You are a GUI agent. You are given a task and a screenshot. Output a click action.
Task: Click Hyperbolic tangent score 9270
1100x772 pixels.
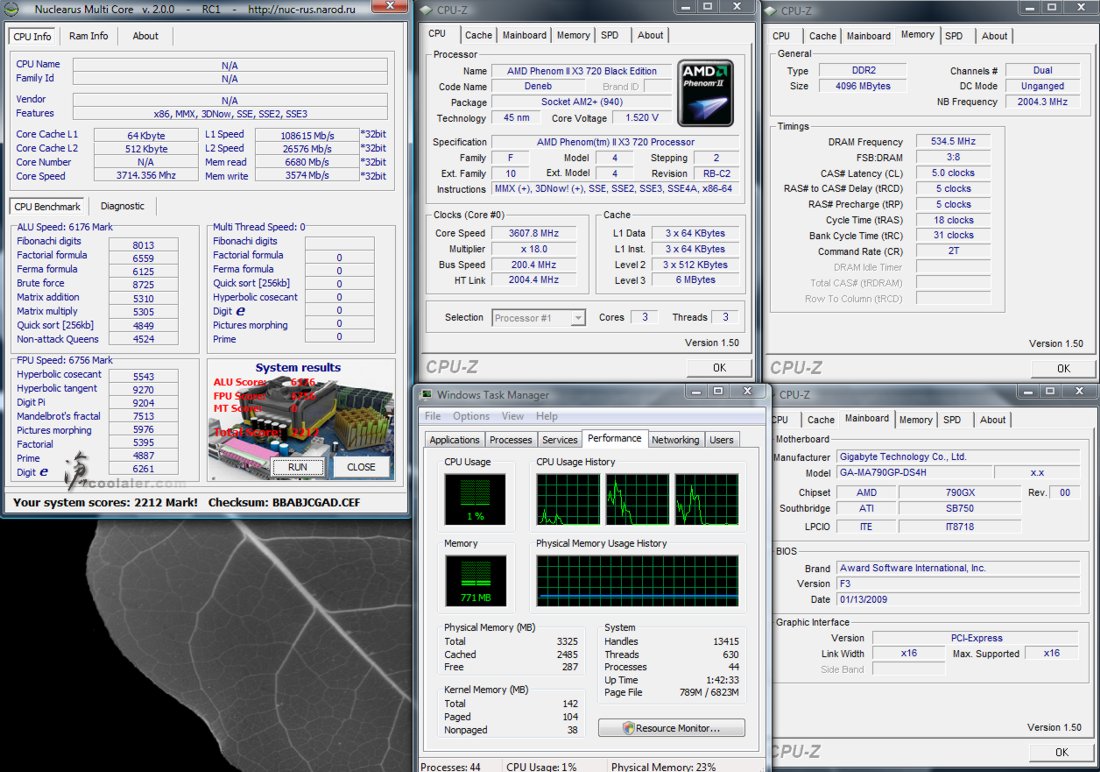click(x=143, y=390)
